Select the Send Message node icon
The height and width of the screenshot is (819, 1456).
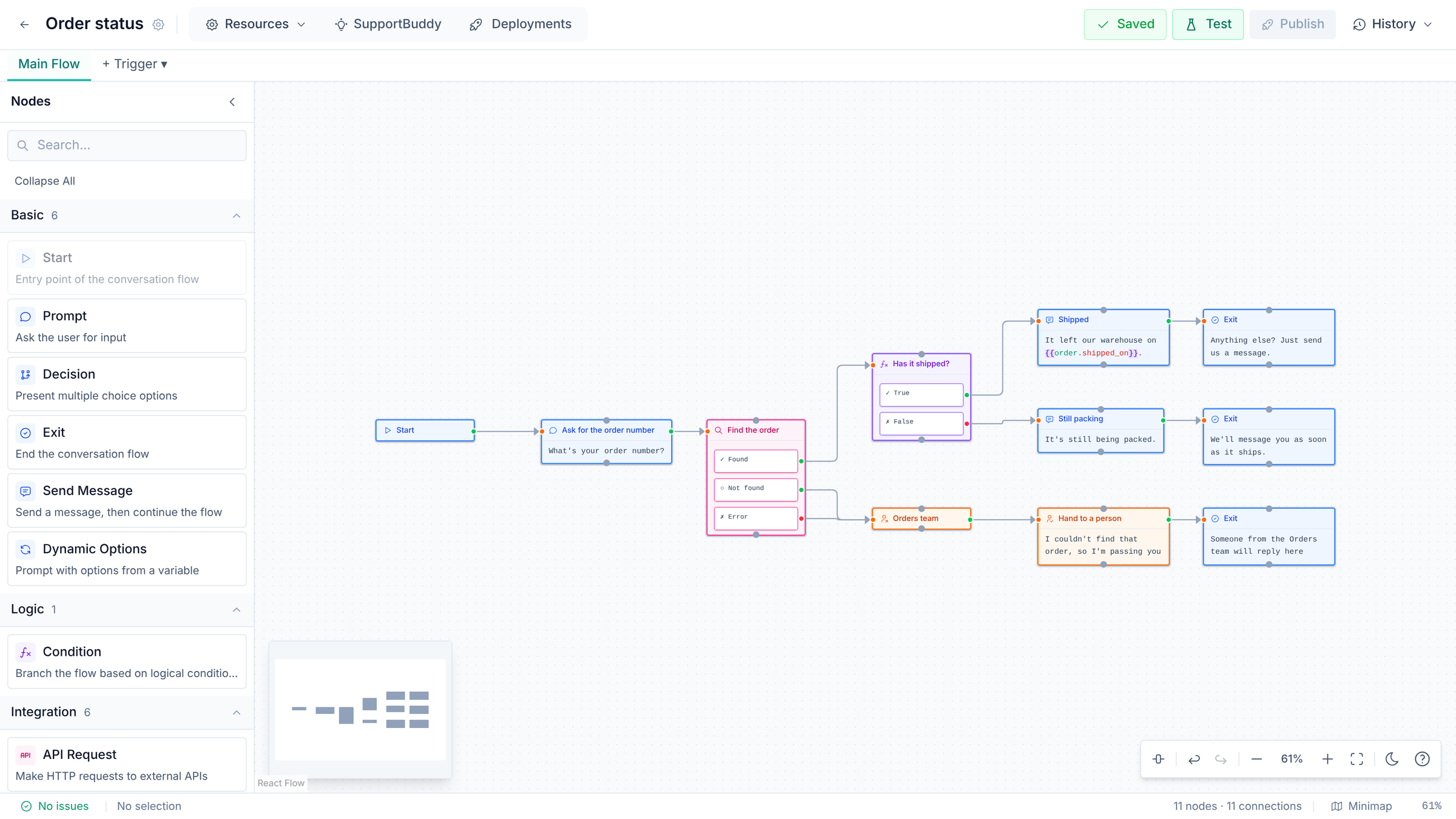(25, 491)
